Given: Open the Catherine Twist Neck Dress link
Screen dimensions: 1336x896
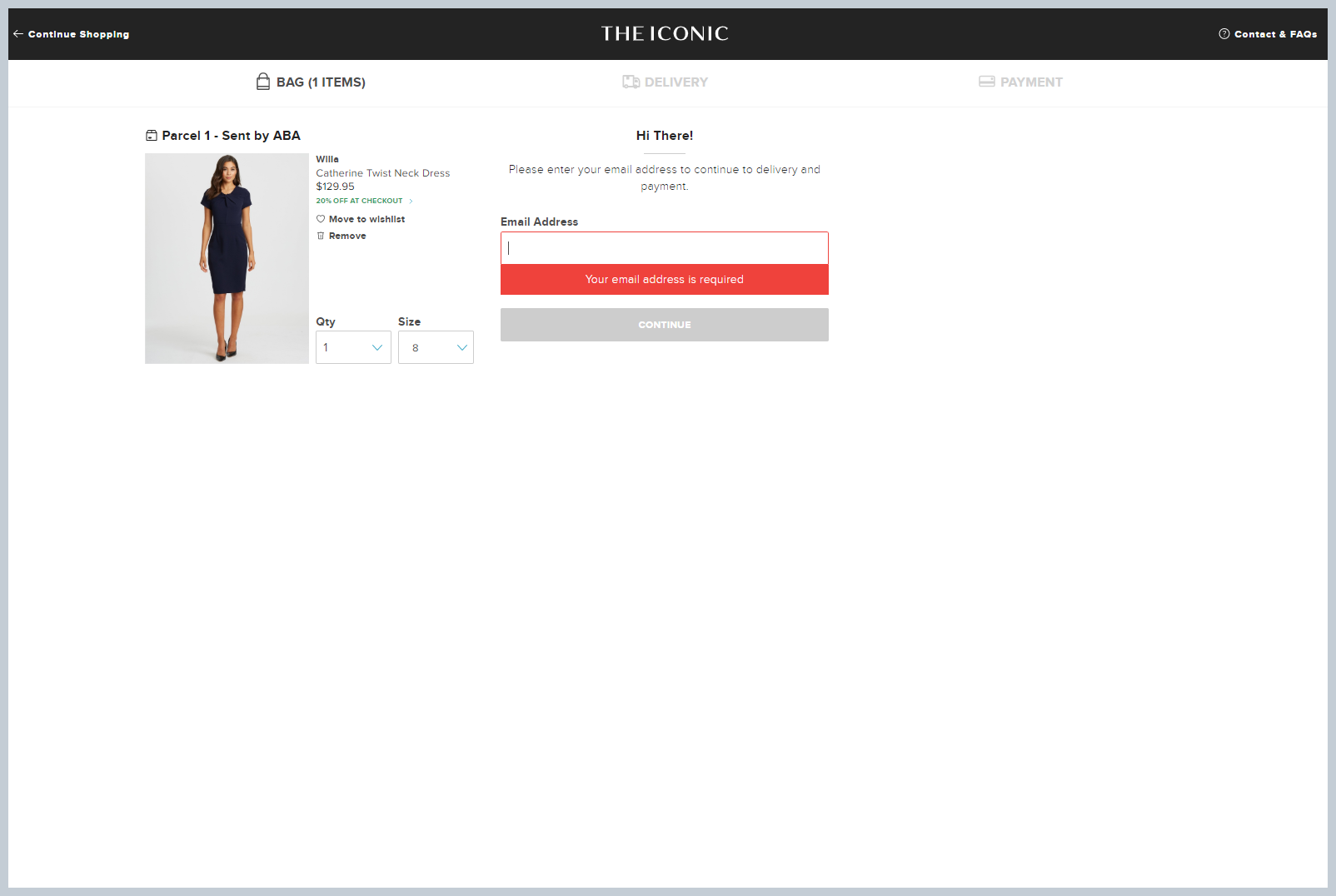Looking at the screenshot, I should [x=382, y=173].
